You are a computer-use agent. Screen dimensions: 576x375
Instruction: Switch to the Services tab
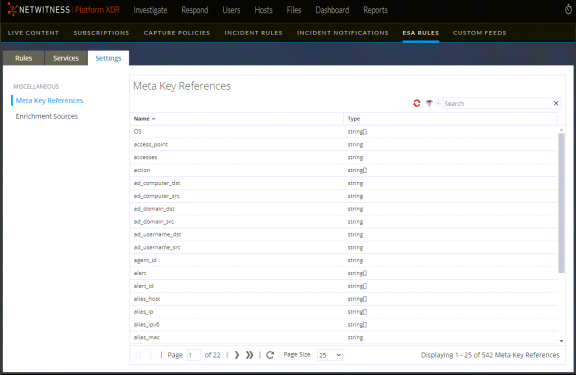[66, 58]
